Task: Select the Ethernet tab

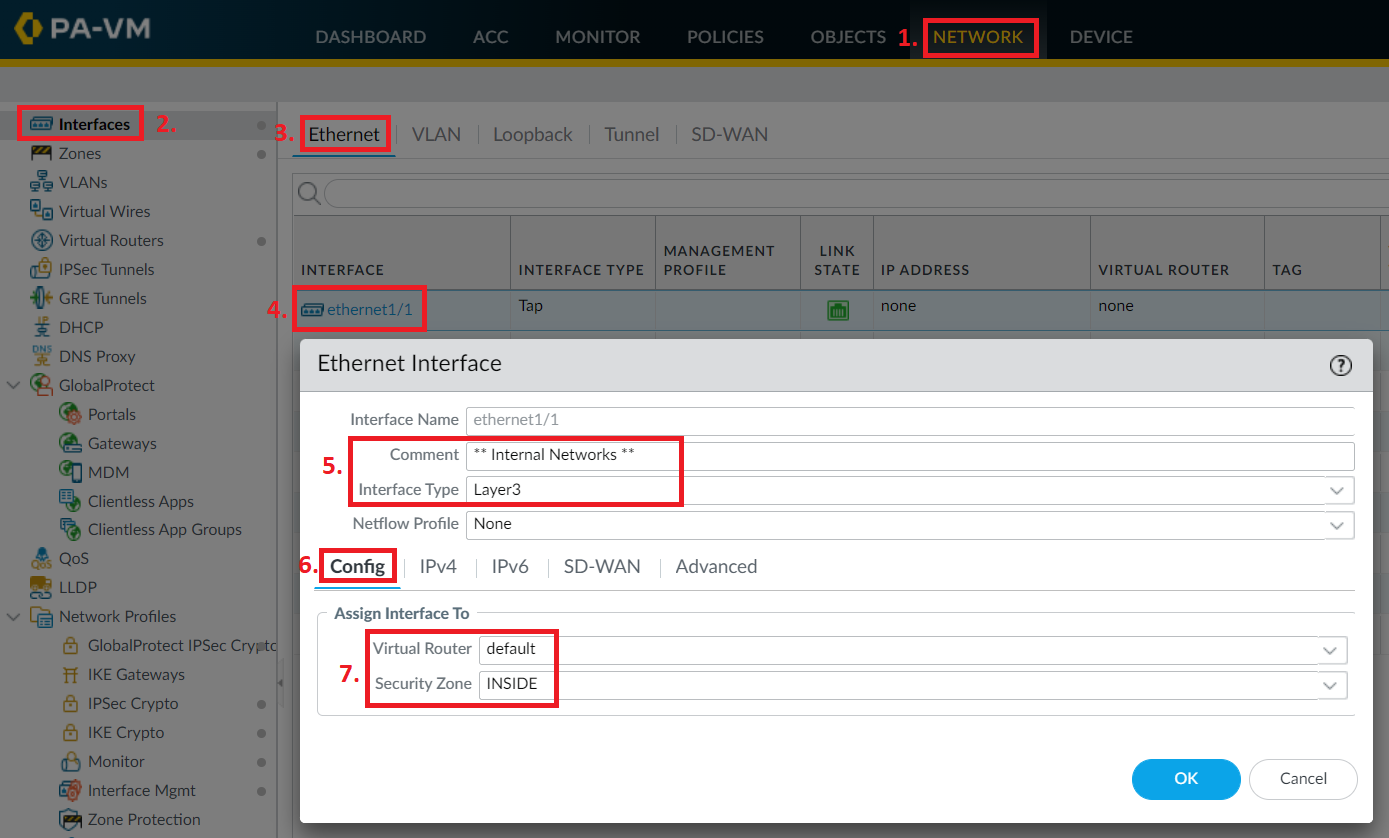Action: coord(344,134)
